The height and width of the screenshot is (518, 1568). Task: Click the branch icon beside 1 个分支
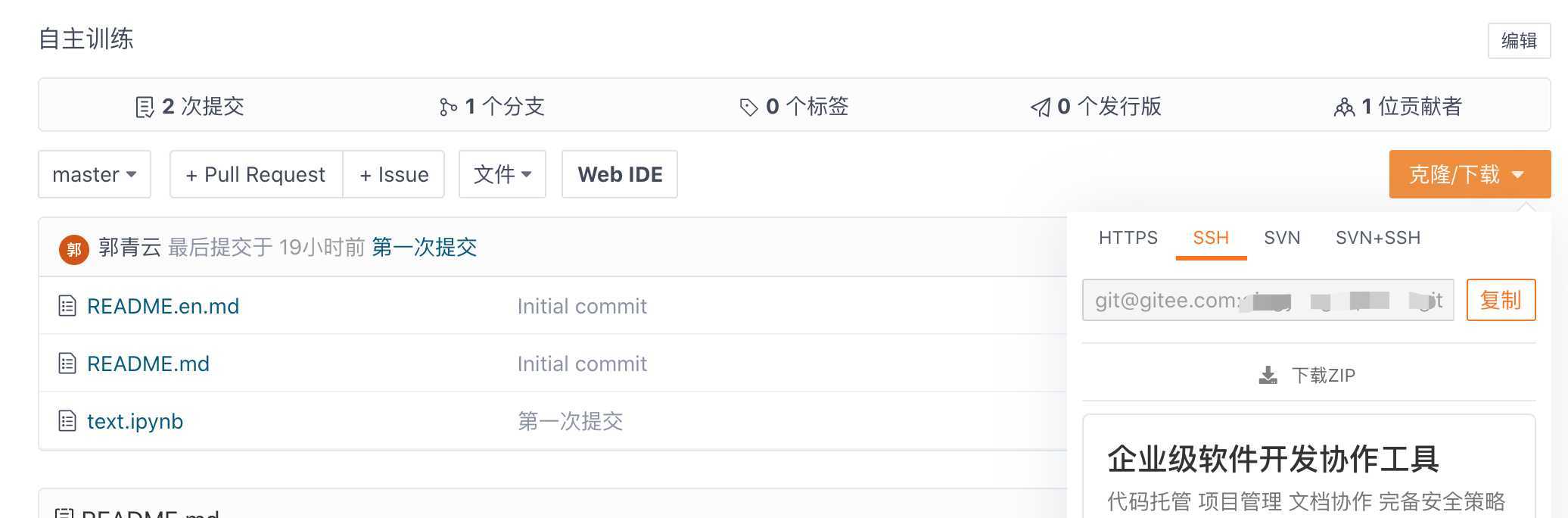tap(448, 108)
